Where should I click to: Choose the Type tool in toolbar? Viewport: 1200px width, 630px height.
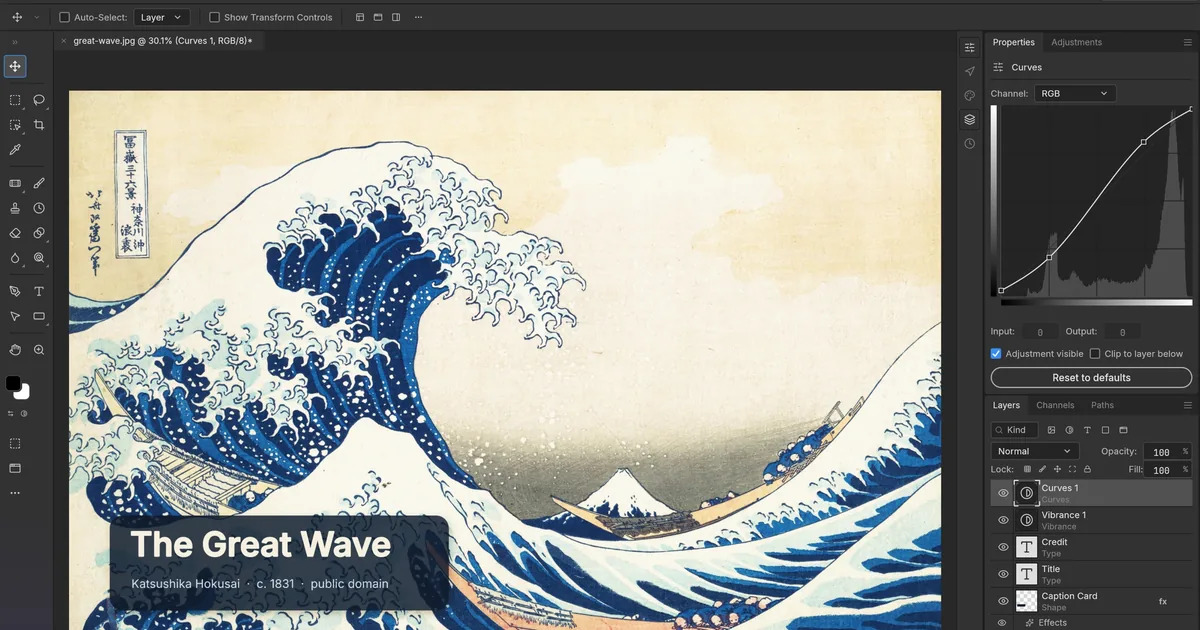tap(39, 291)
